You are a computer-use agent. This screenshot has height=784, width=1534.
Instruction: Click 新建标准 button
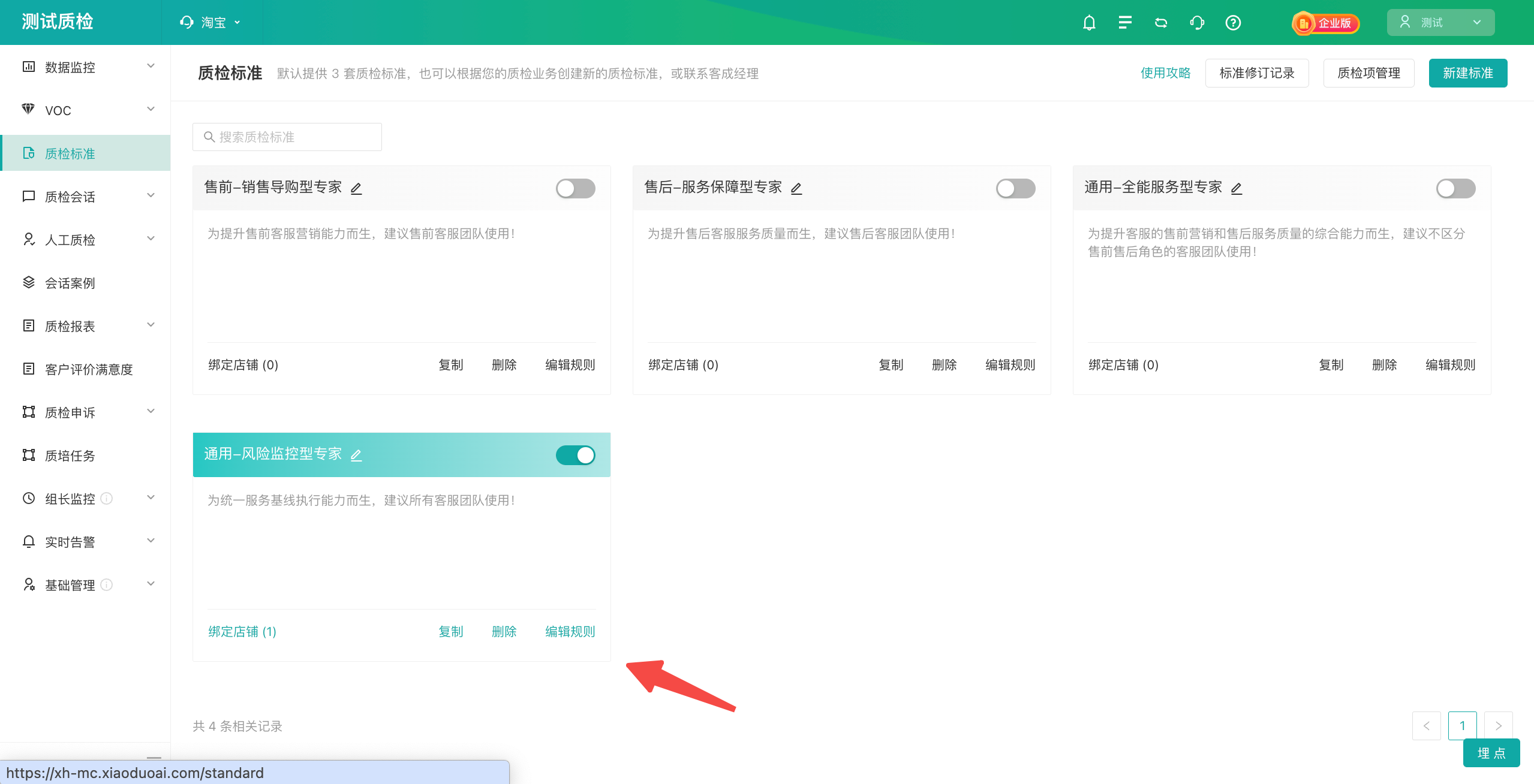(1468, 72)
